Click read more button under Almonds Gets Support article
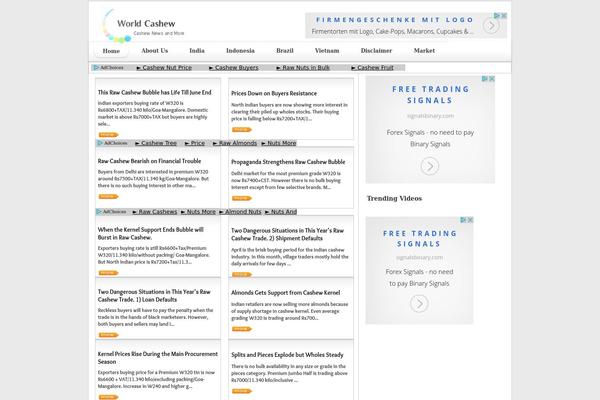 (x=241, y=329)
